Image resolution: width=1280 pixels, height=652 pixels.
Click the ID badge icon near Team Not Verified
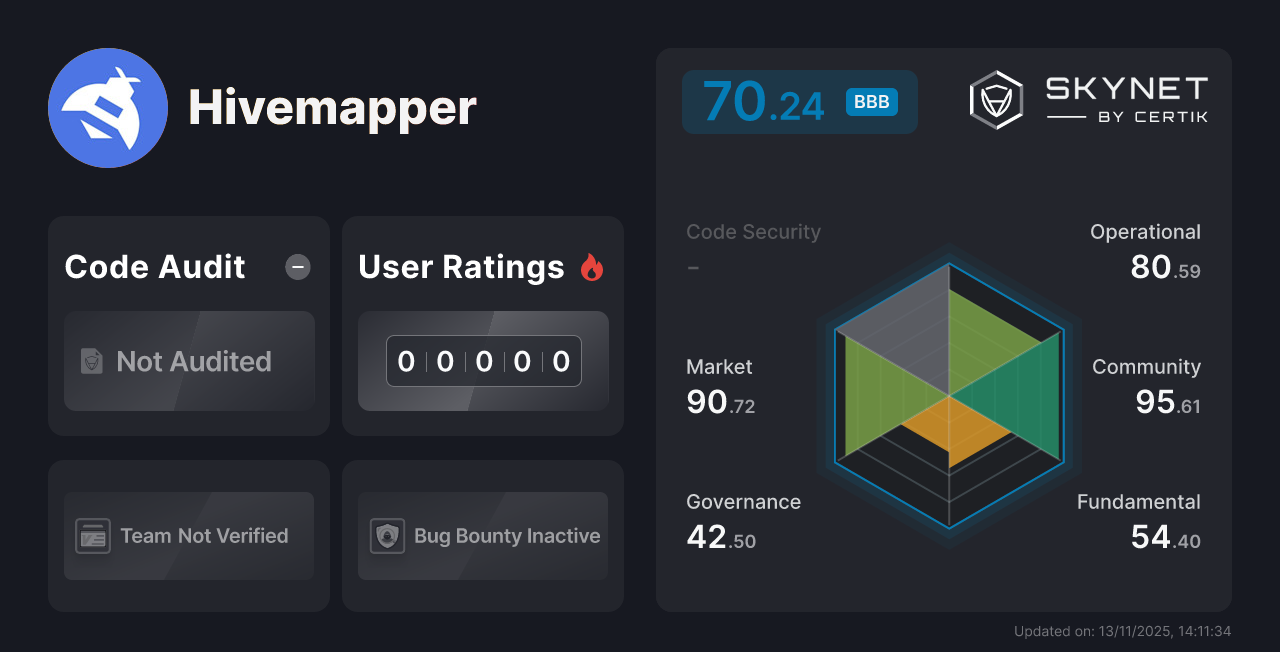point(95,536)
